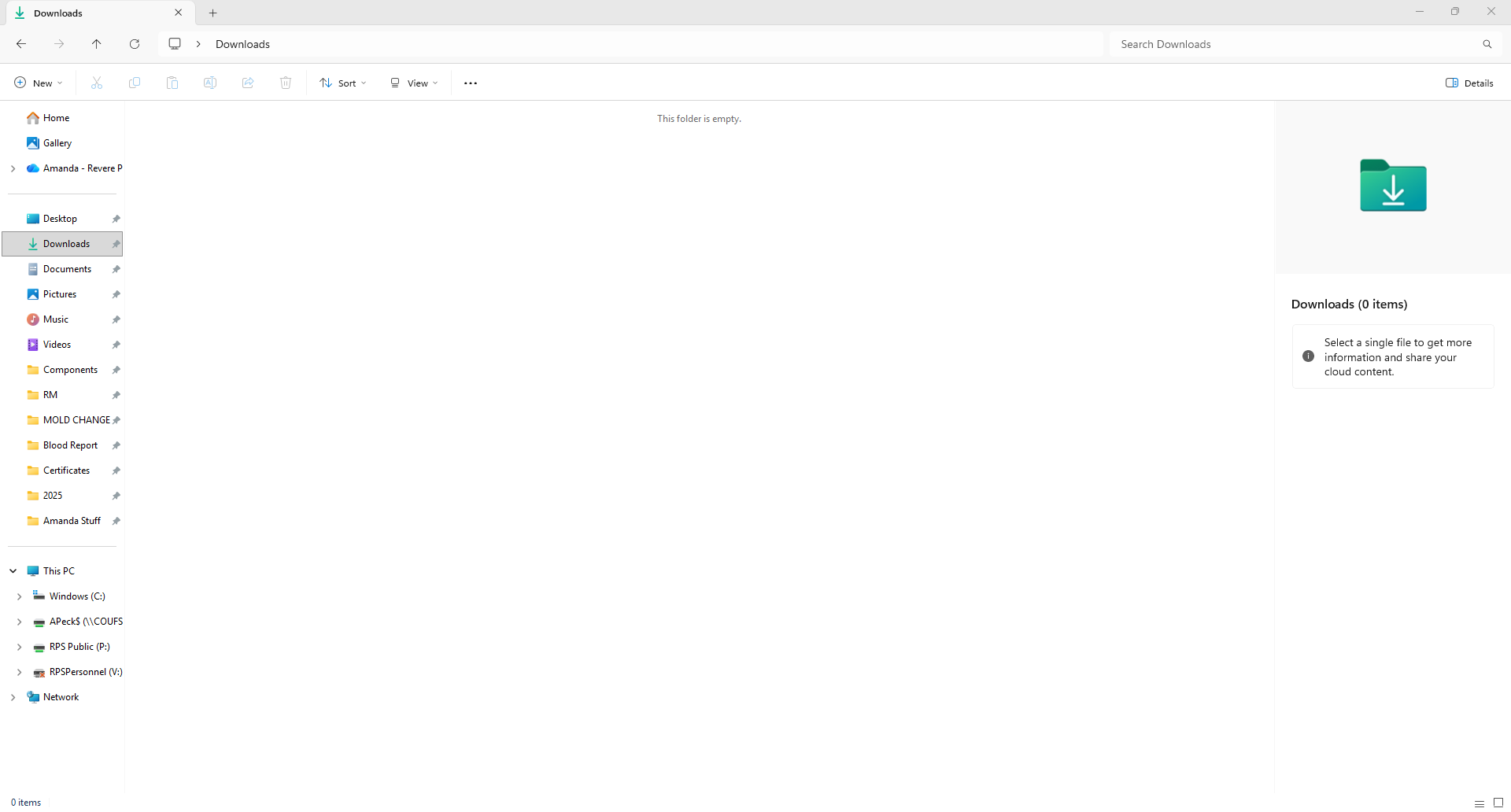The width and height of the screenshot is (1511, 812).
Task: Go up one folder level with the Up arrow
Action: (97, 44)
